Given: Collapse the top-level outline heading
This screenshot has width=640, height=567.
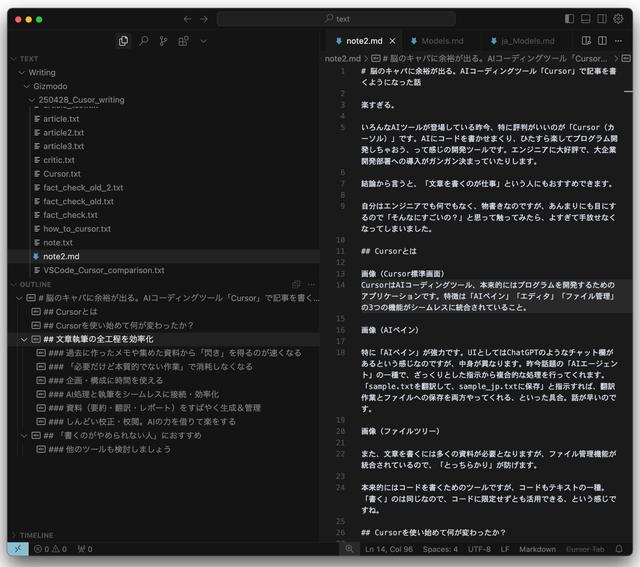Looking at the screenshot, I should click(19, 298).
